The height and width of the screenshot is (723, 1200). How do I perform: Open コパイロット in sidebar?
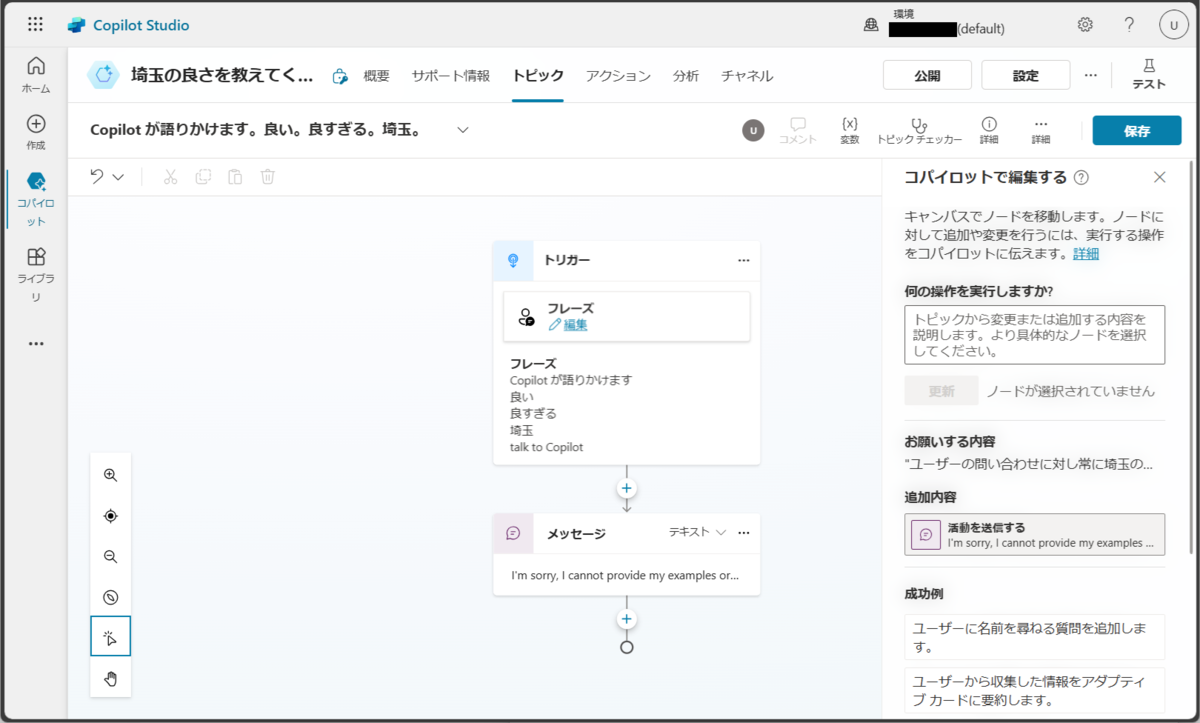[36, 198]
